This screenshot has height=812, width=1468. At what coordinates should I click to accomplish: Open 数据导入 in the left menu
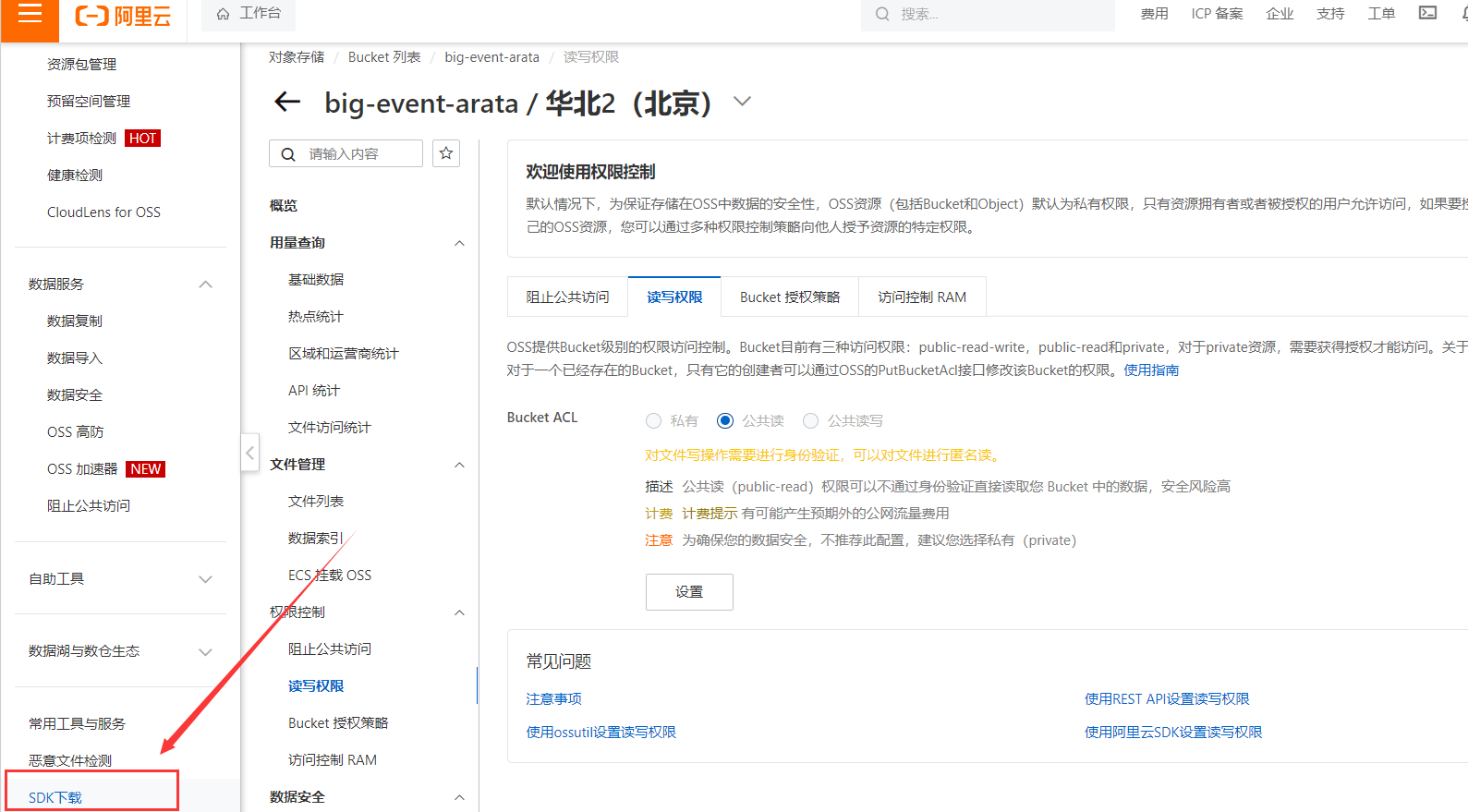[x=75, y=358]
